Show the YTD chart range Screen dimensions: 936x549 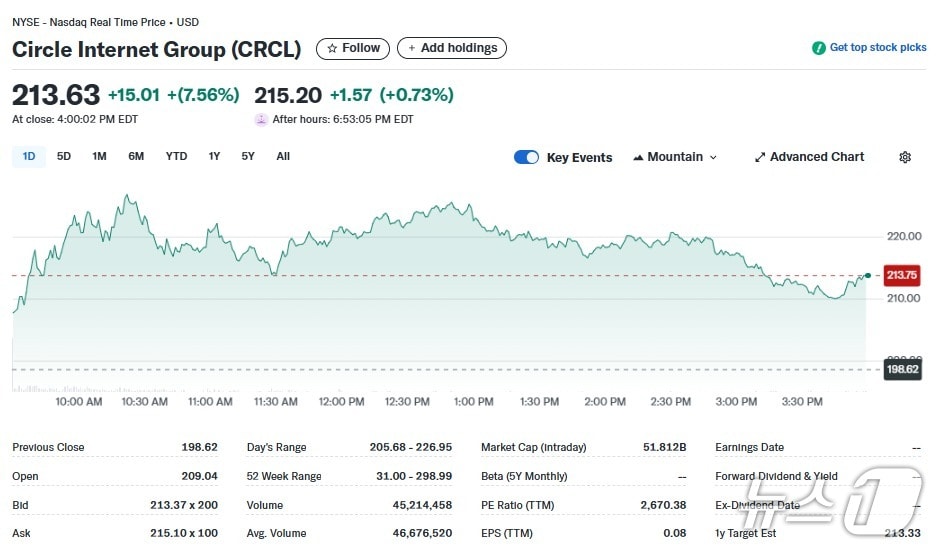pyautogui.click(x=176, y=156)
